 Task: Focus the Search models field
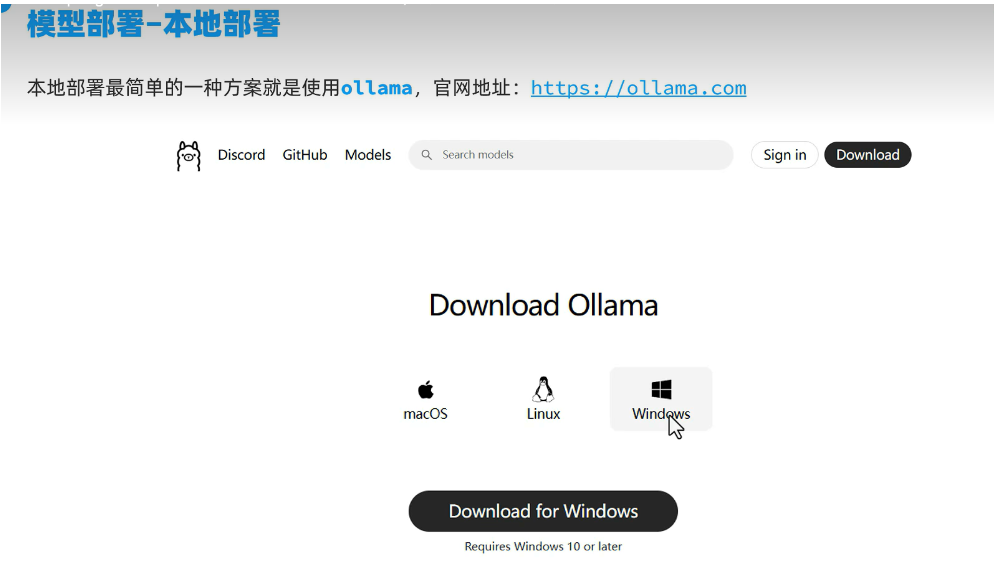[571, 155]
